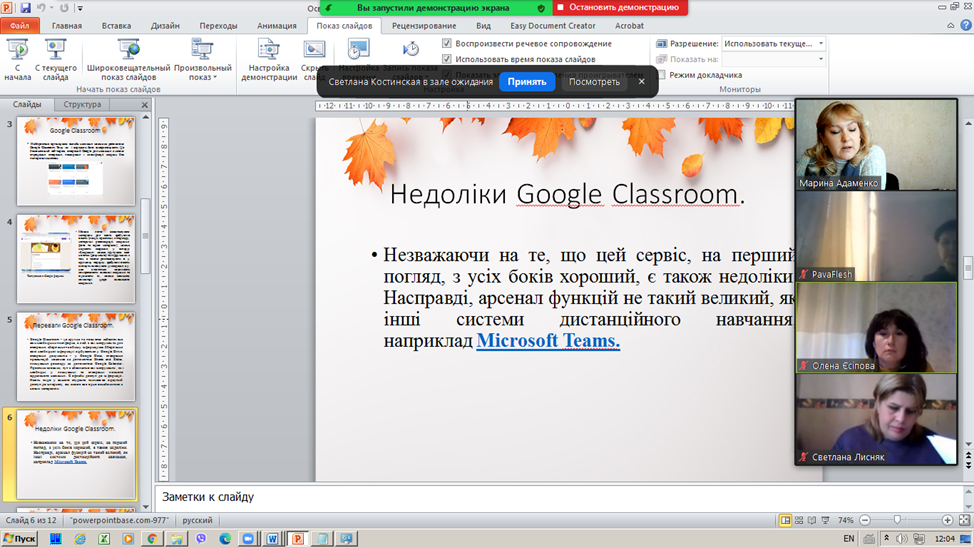The image size is (974, 548).
Task: Start slide show from beginning icon
Action: tap(17, 48)
